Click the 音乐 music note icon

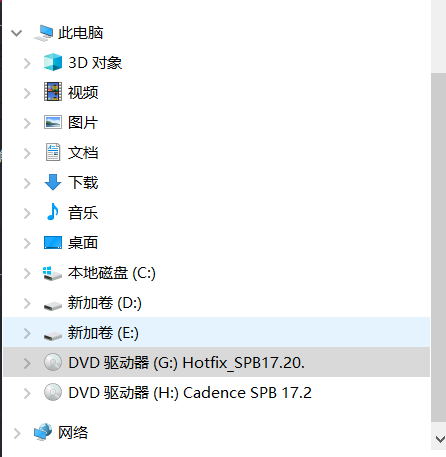[x=52, y=212]
